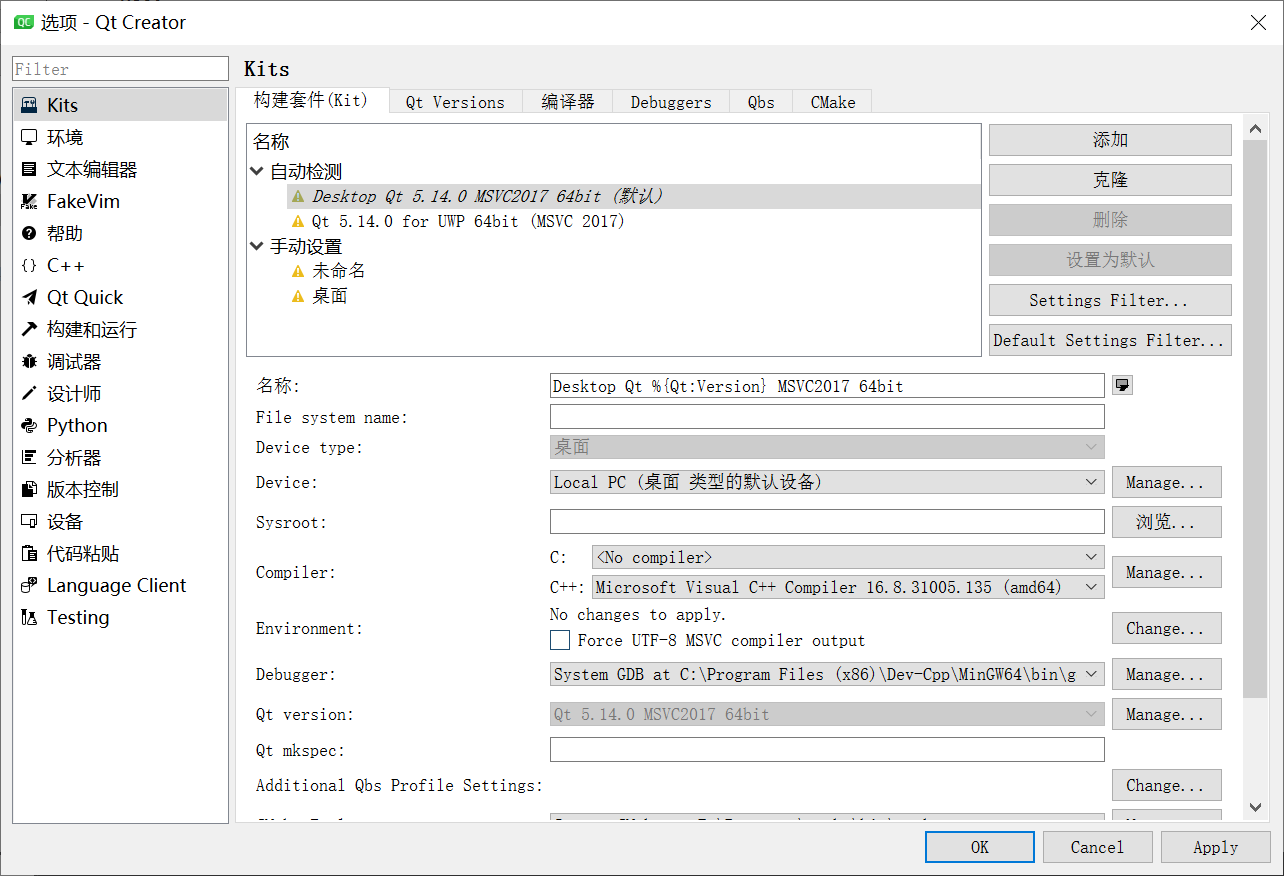Open the variable chooser beside 名称 field

coord(1121,384)
